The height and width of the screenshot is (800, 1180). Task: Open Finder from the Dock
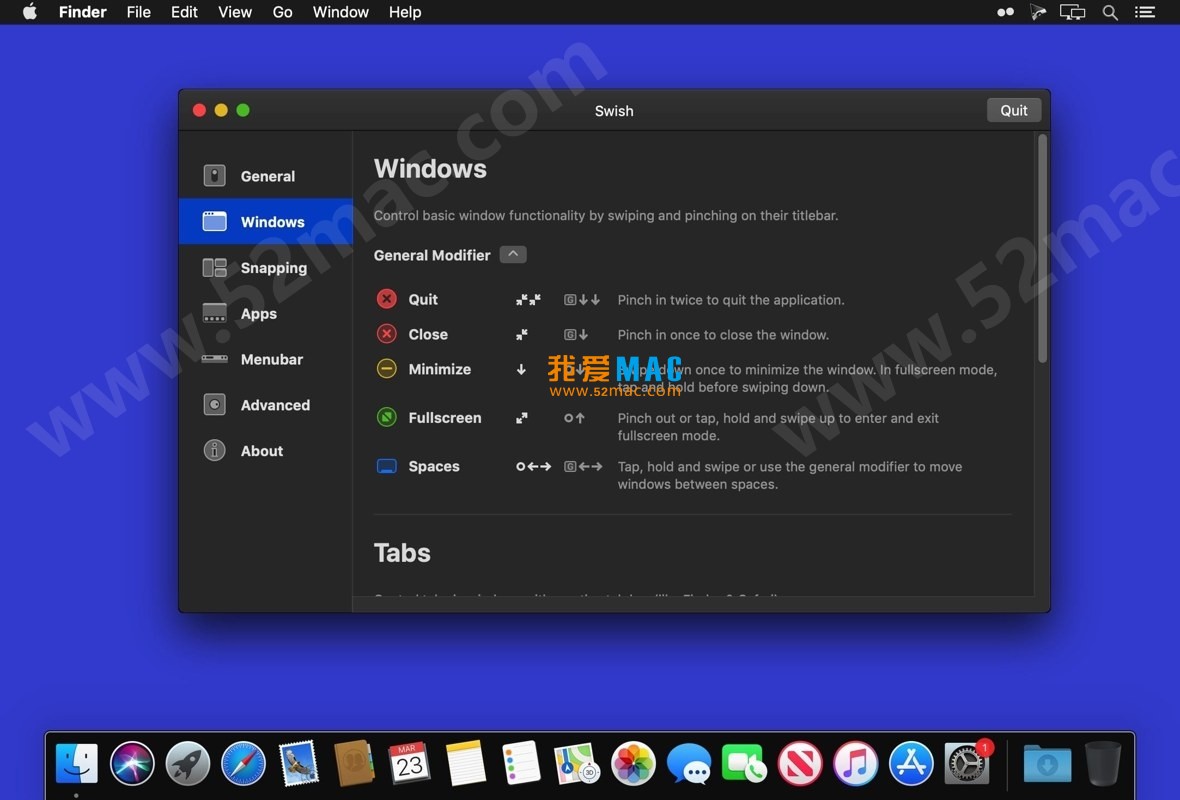click(x=77, y=762)
